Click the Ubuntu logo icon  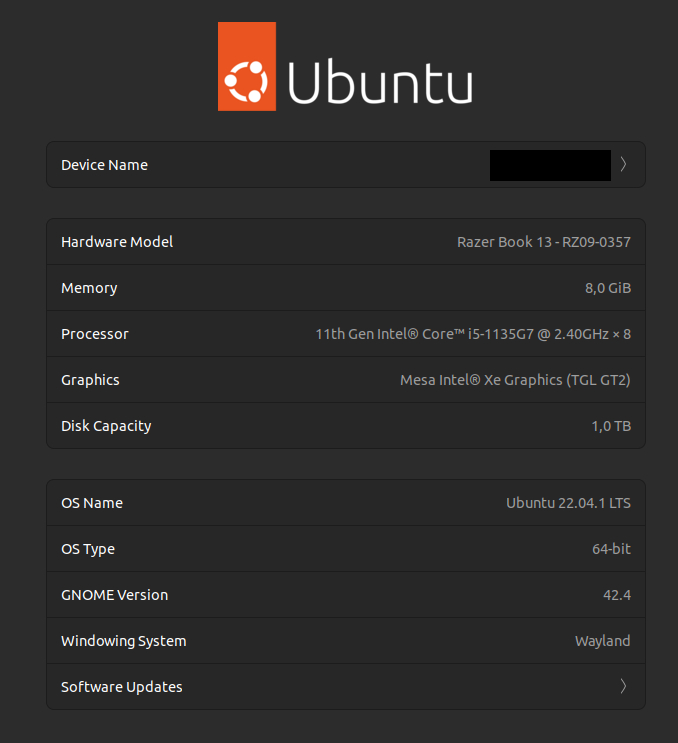pos(247,66)
